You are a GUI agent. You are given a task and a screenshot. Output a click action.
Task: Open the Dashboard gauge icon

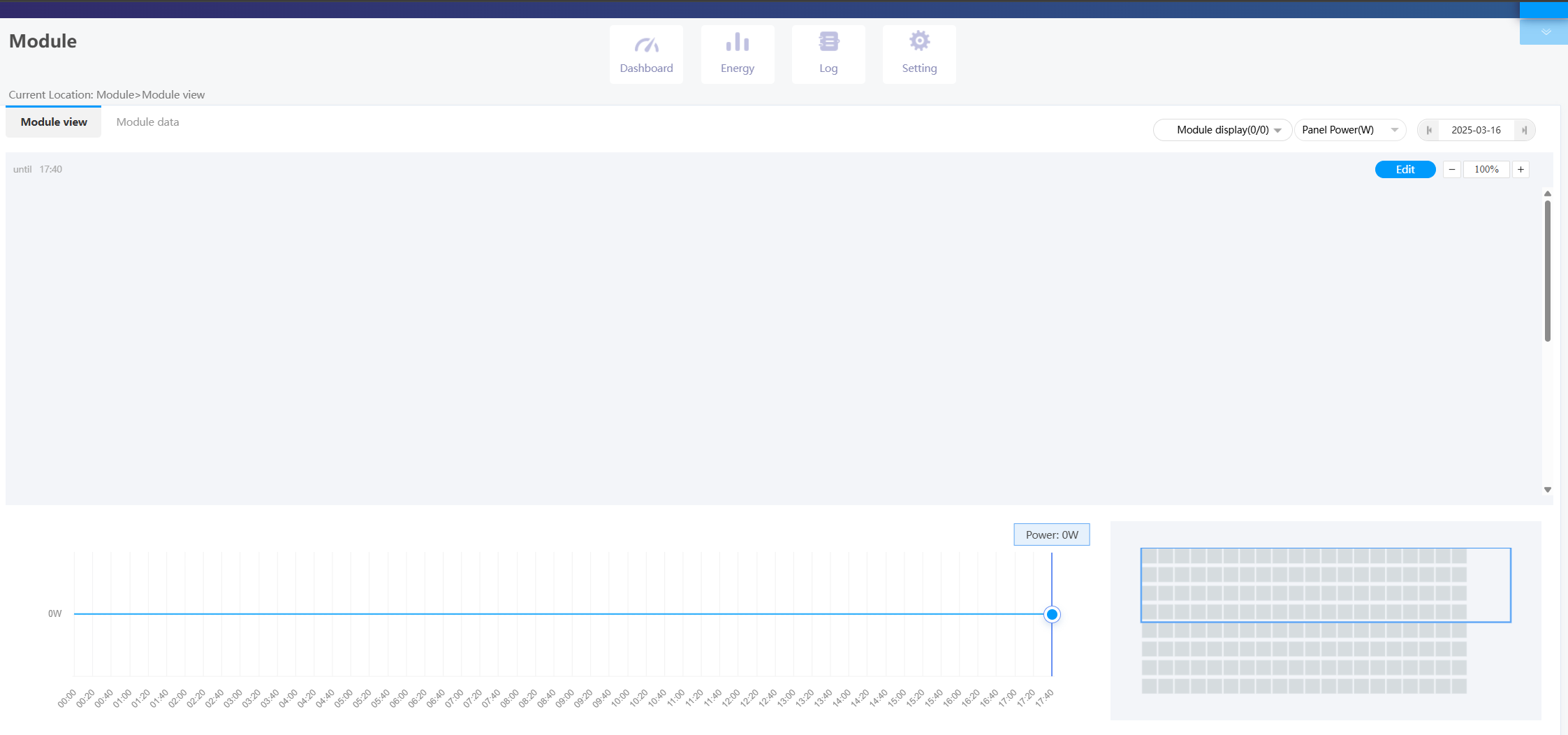pos(646,45)
